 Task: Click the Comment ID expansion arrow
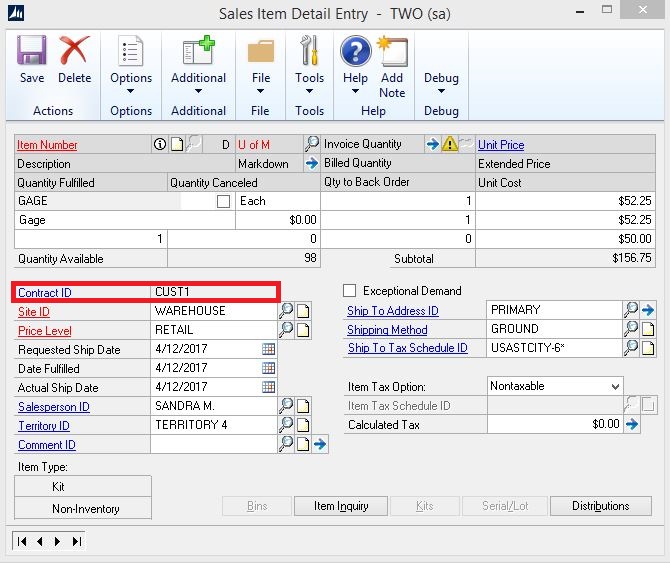[x=320, y=444]
